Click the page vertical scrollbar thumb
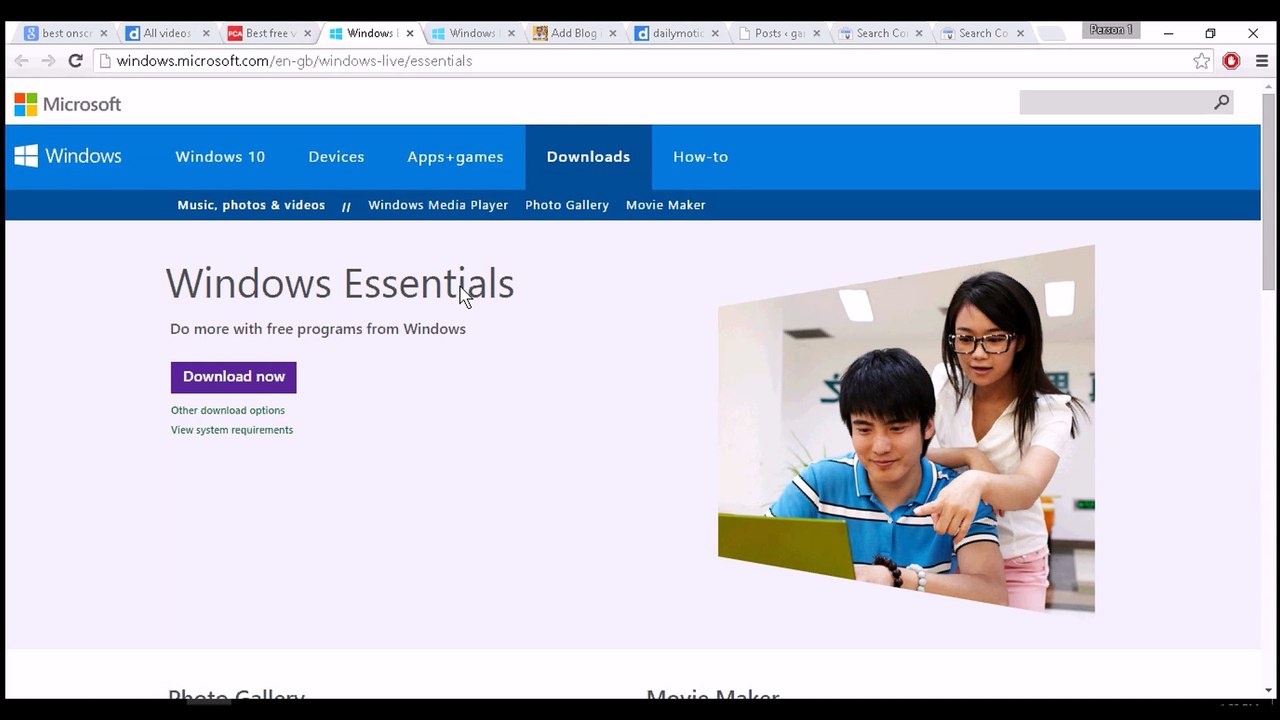 coord(1269,192)
